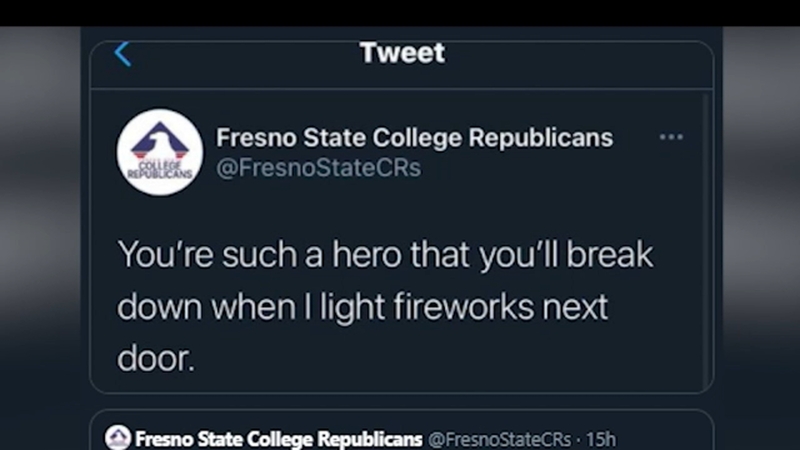Select the word "door." ending the tweet

[156, 359]
